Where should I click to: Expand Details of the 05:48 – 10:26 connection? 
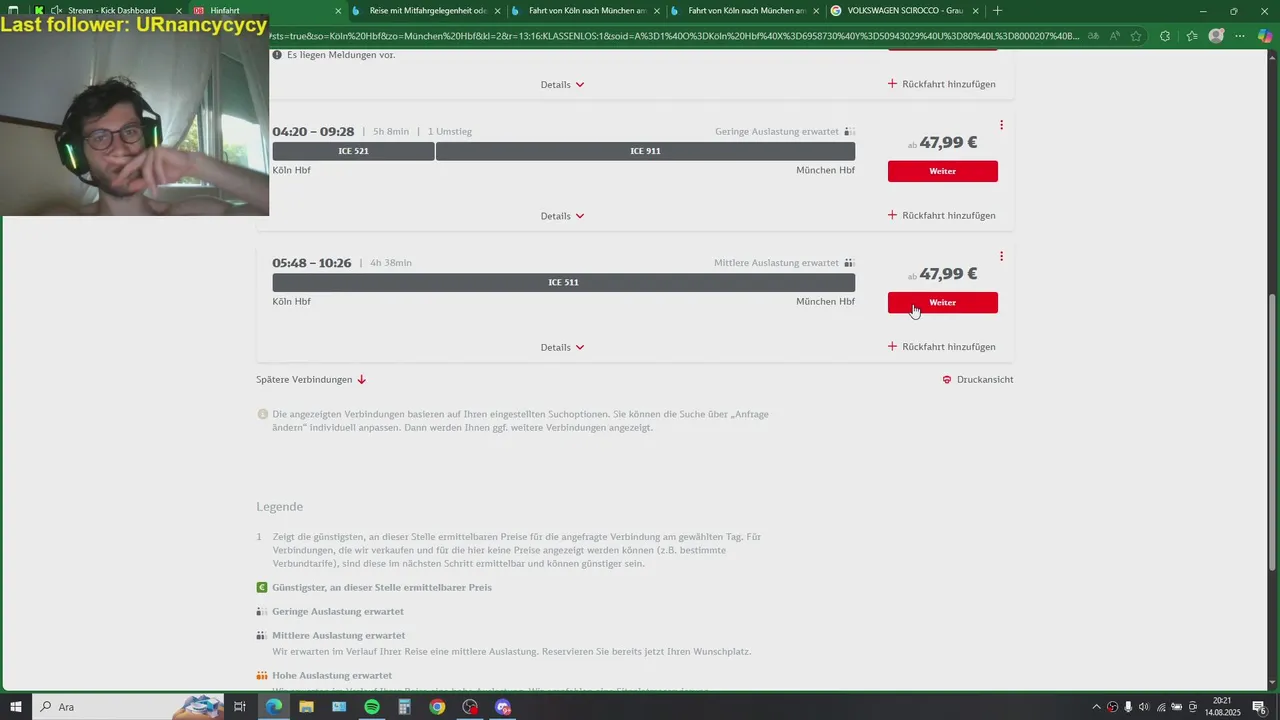pos(562,347)
